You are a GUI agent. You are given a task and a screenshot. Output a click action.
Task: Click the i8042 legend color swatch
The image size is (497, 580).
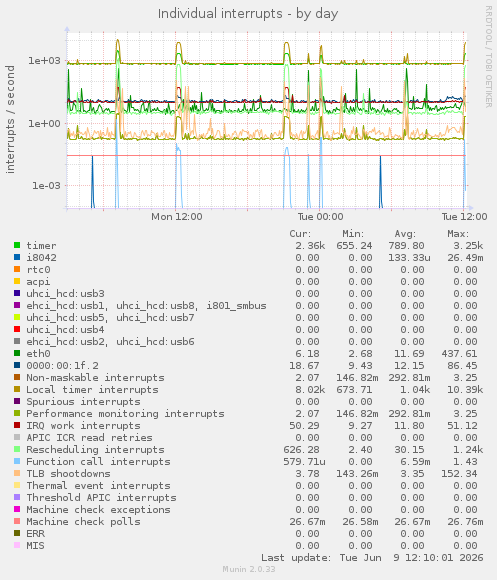(x=17, y=257)
